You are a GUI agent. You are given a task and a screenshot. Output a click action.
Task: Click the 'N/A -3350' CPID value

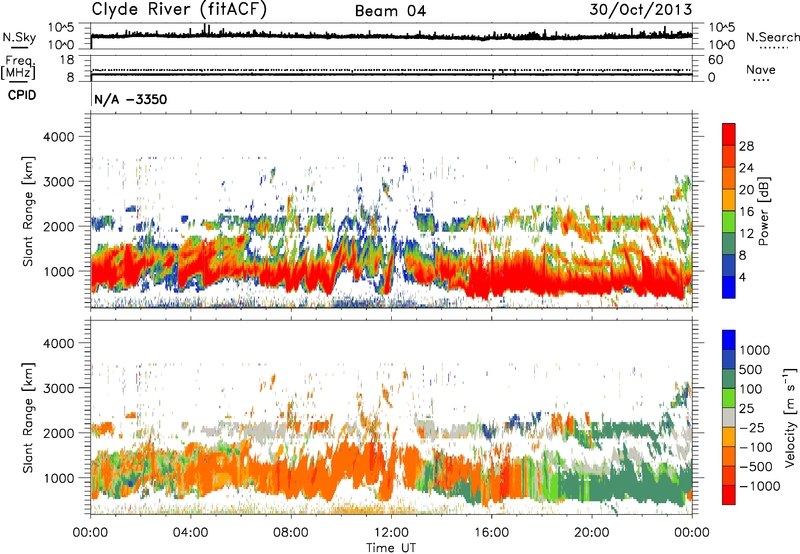tap(131, 99)
